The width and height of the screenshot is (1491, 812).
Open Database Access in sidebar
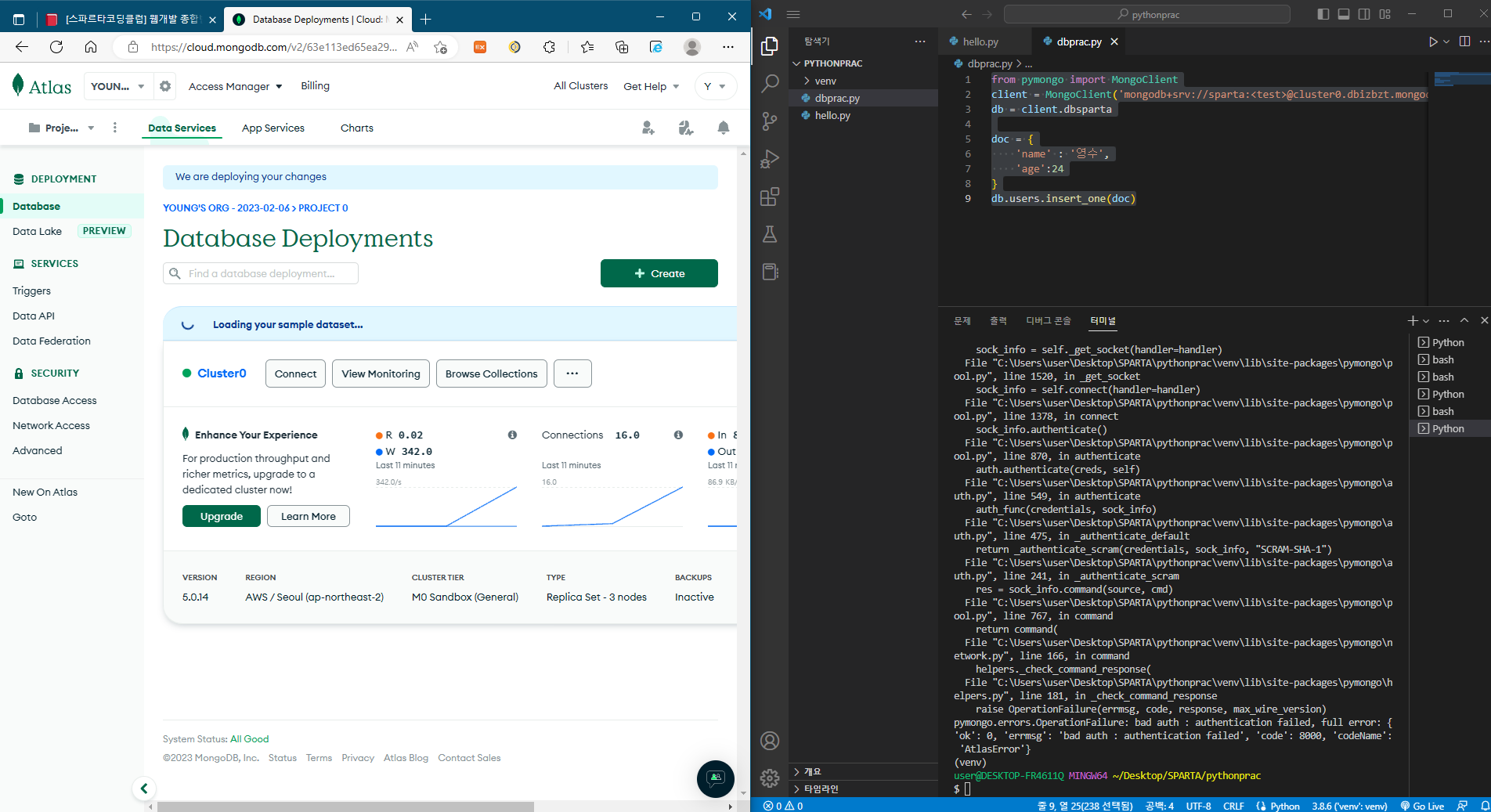click(x=55, y=400)
